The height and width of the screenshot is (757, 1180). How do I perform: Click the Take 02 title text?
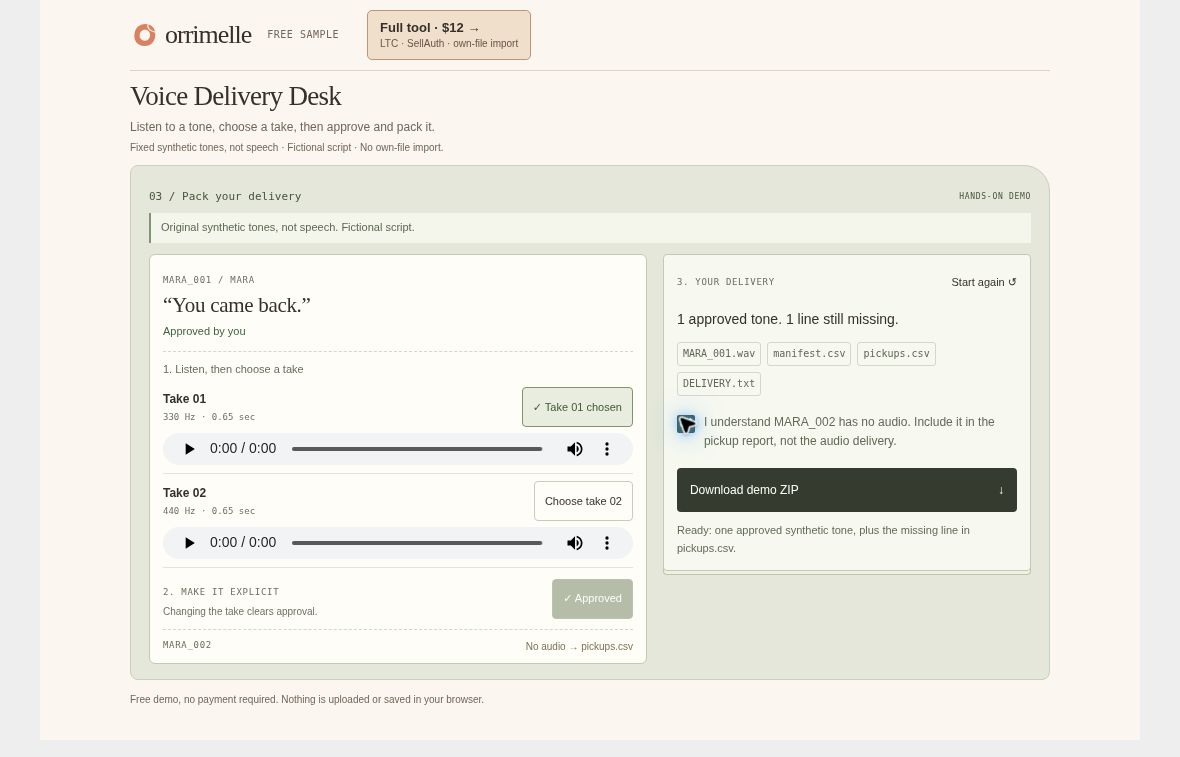pyautogui.click(x=184, y=493)
